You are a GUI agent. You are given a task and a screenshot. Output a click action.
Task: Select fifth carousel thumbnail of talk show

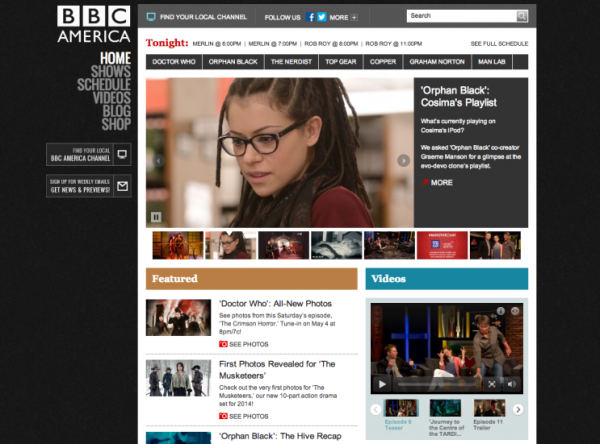[x=390, y=245]
